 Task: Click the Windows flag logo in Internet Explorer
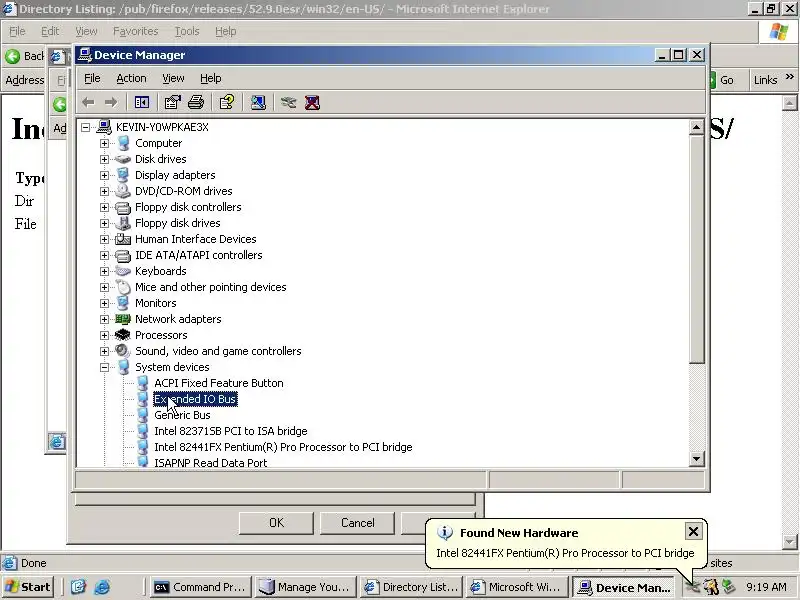click(x=778, y=32)
